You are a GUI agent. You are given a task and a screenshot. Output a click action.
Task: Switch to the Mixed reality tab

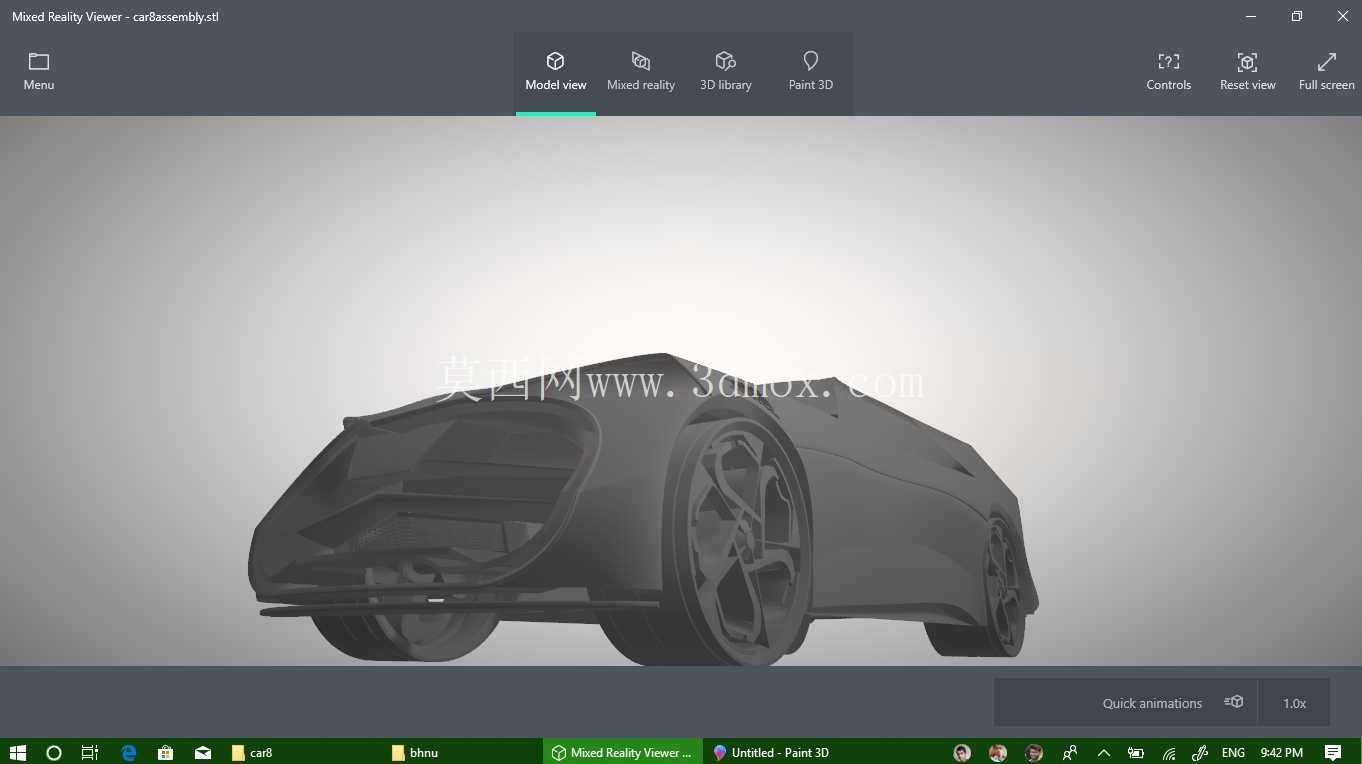click(x=641, y=73)
